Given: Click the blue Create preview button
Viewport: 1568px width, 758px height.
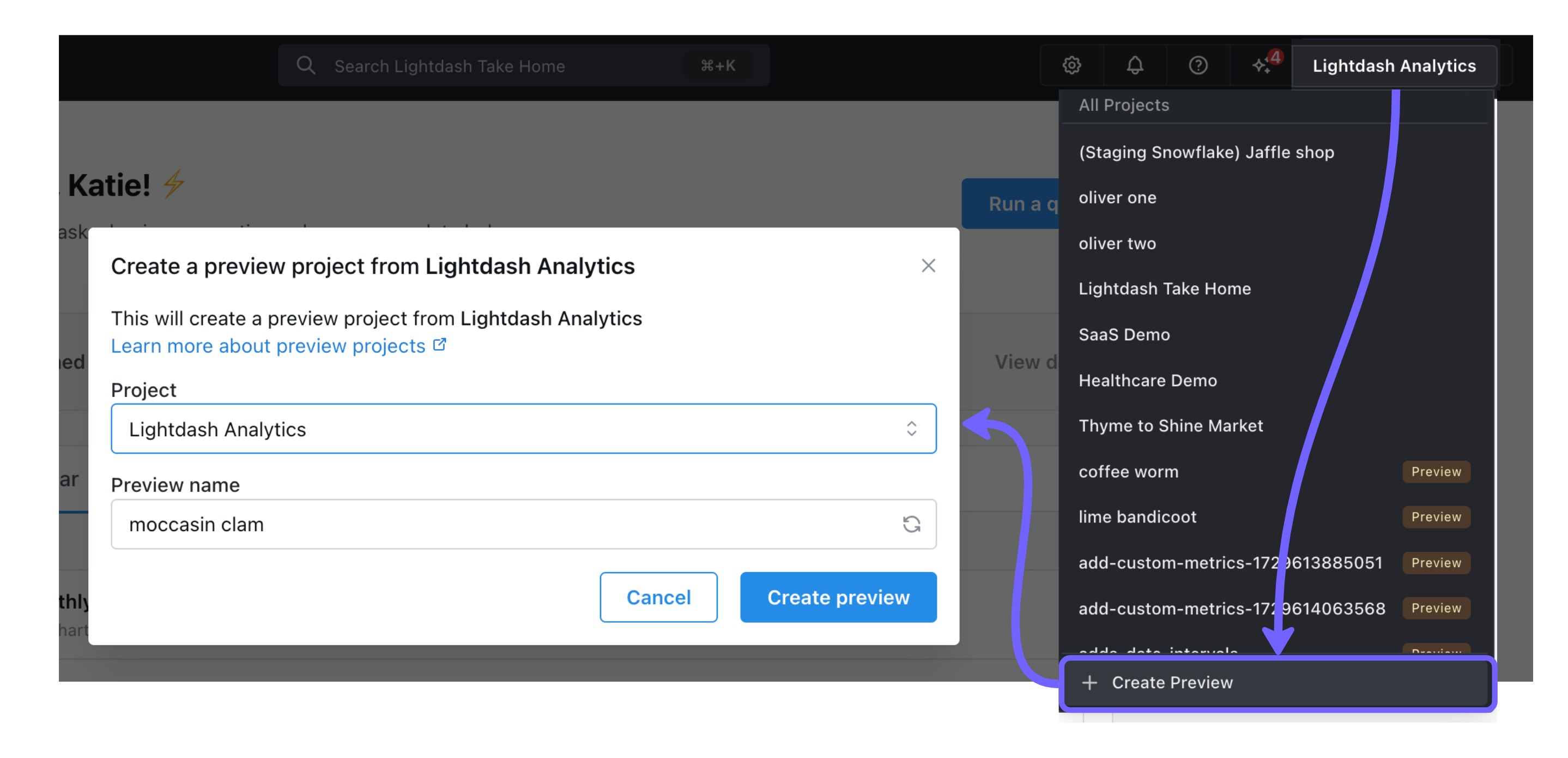Looking at the screenshot, I should point(838,597).
